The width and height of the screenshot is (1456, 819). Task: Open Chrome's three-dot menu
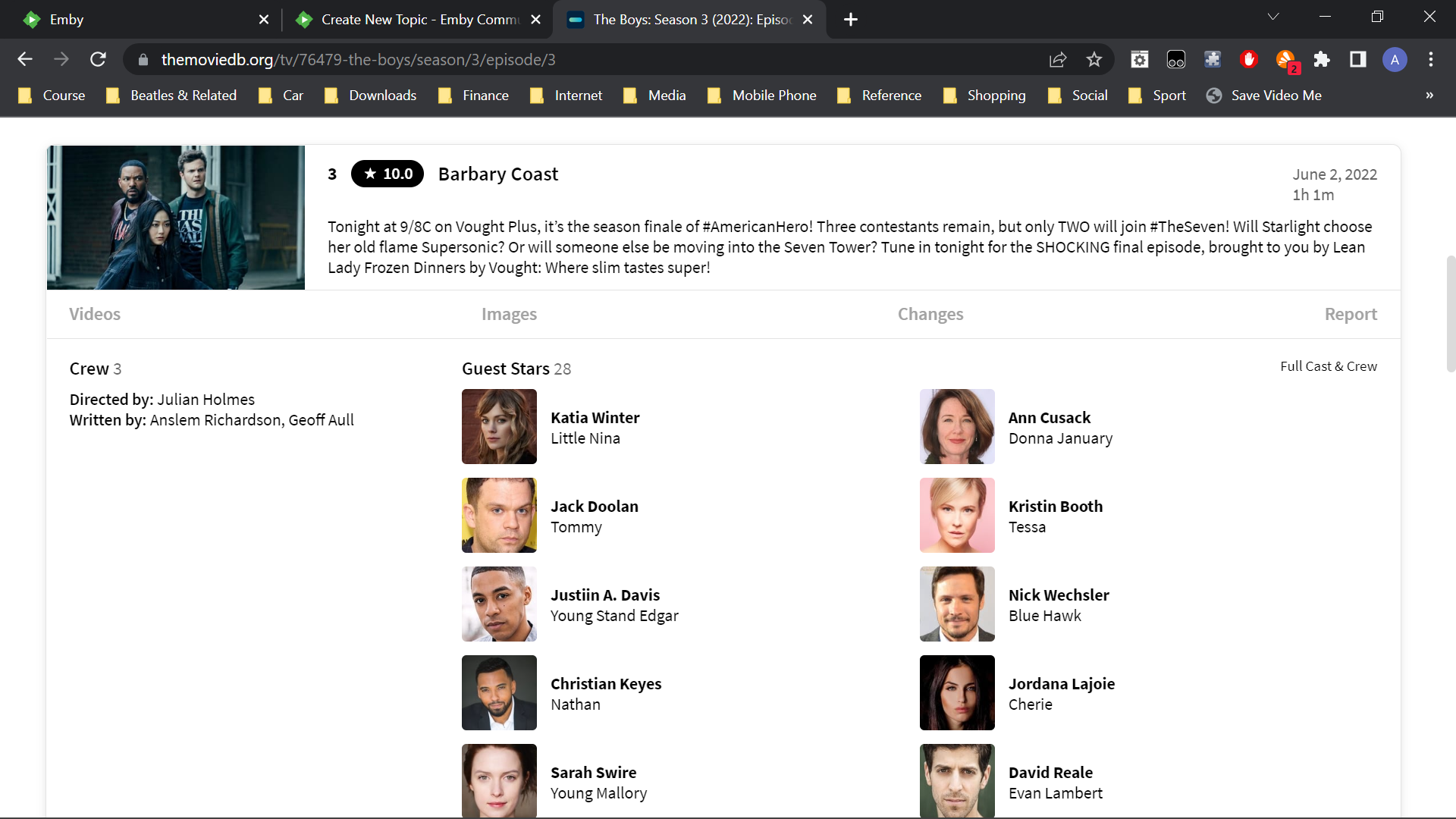click(1430, 59)
